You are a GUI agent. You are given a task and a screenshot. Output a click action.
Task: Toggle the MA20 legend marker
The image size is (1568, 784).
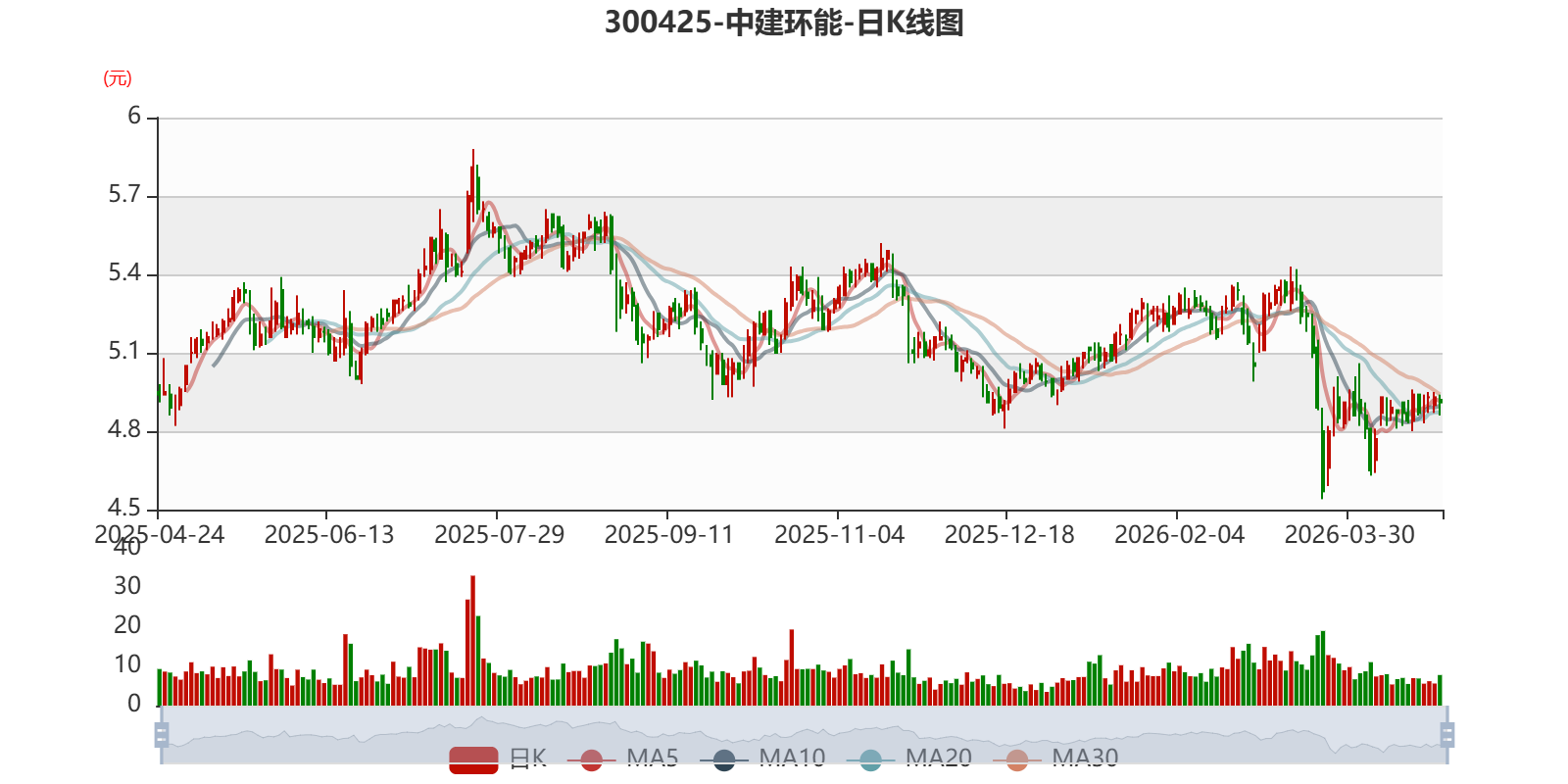[x=870, y=759]
